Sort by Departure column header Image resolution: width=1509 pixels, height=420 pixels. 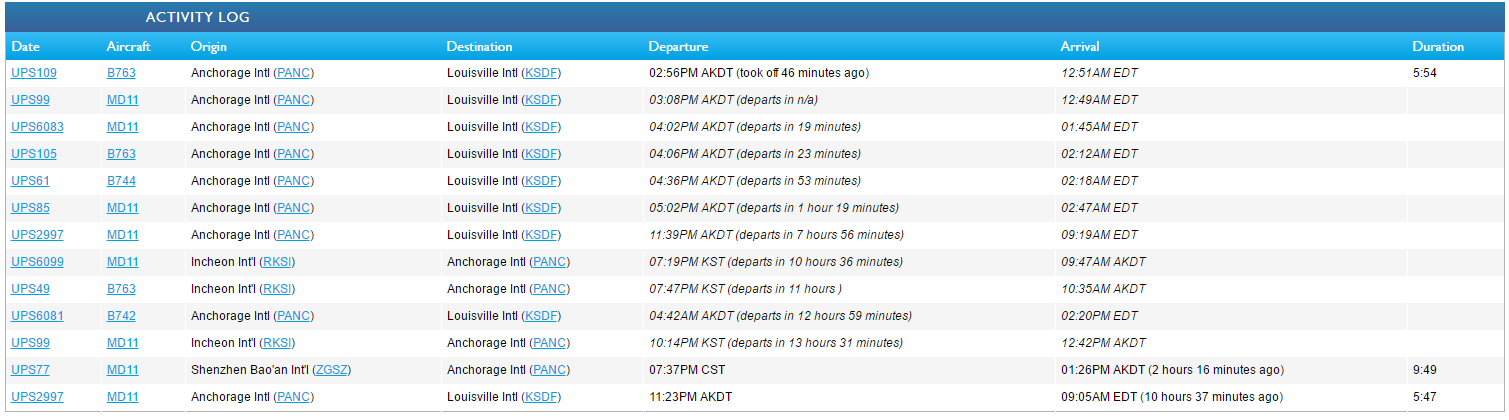678,47
